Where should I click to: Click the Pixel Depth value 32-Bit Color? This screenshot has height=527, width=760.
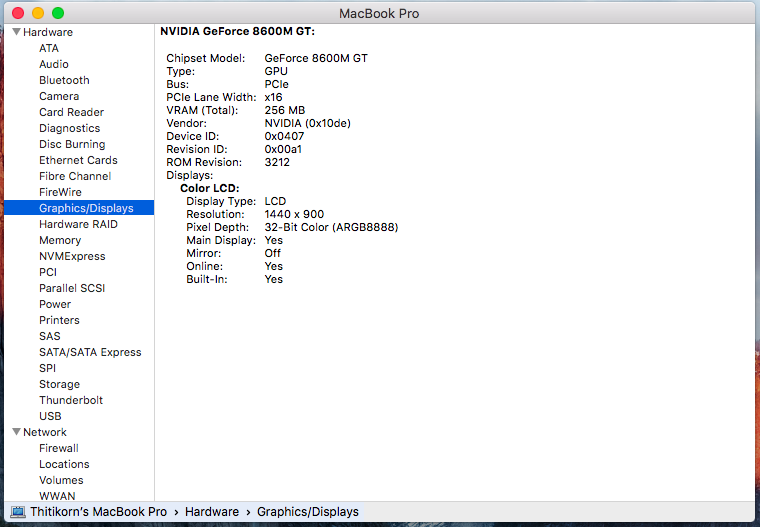coord(331,227)
